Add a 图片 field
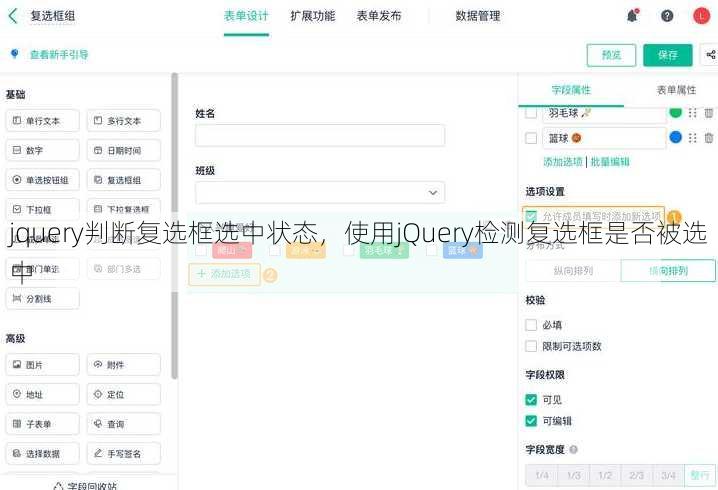The width and height of the screenshot is (718, 490). (x=42, y=365)
